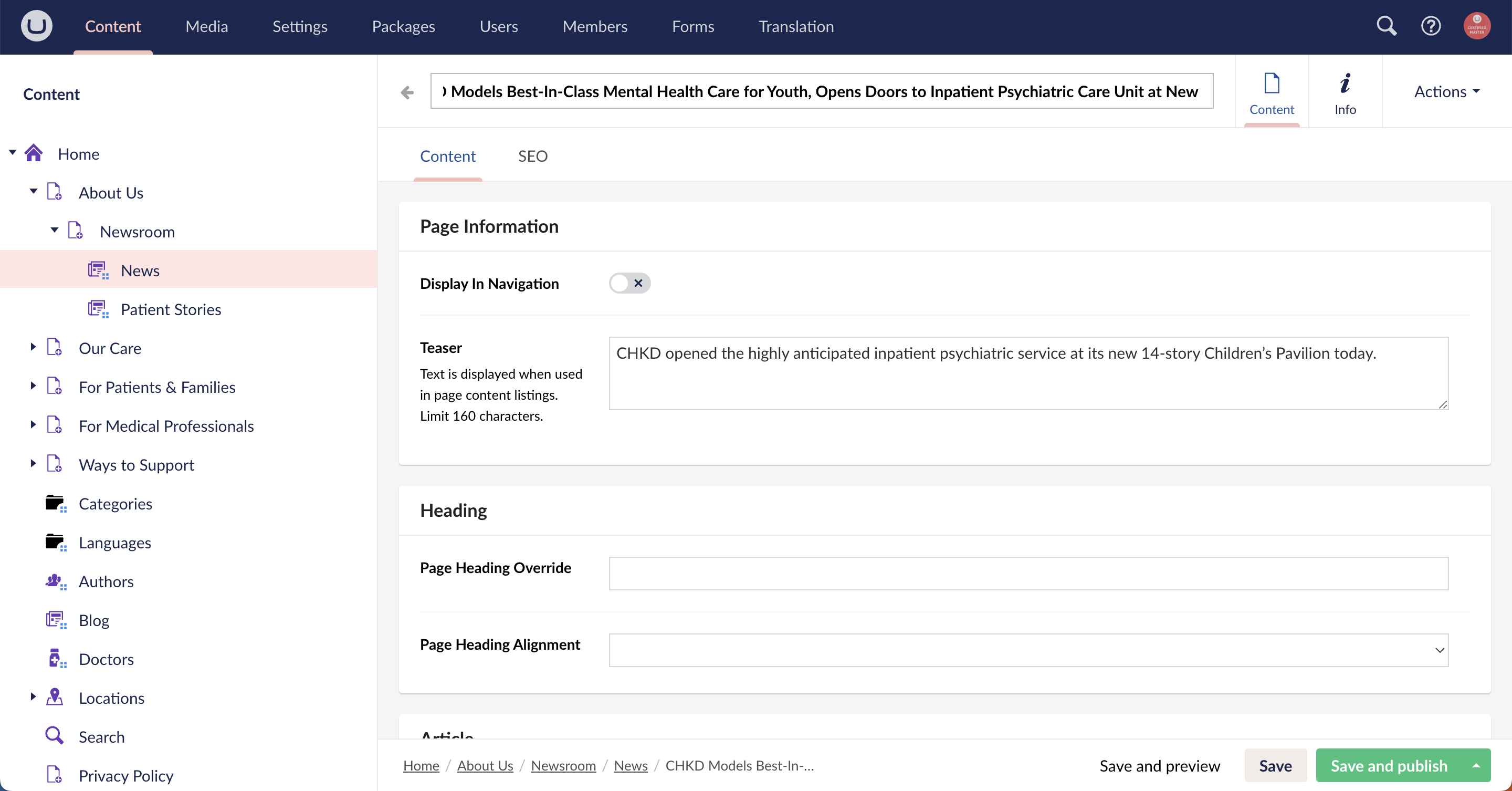Viewport: 1512px width, 791px height.
Task: Open the Actions dropdown
Action: 1446,91
